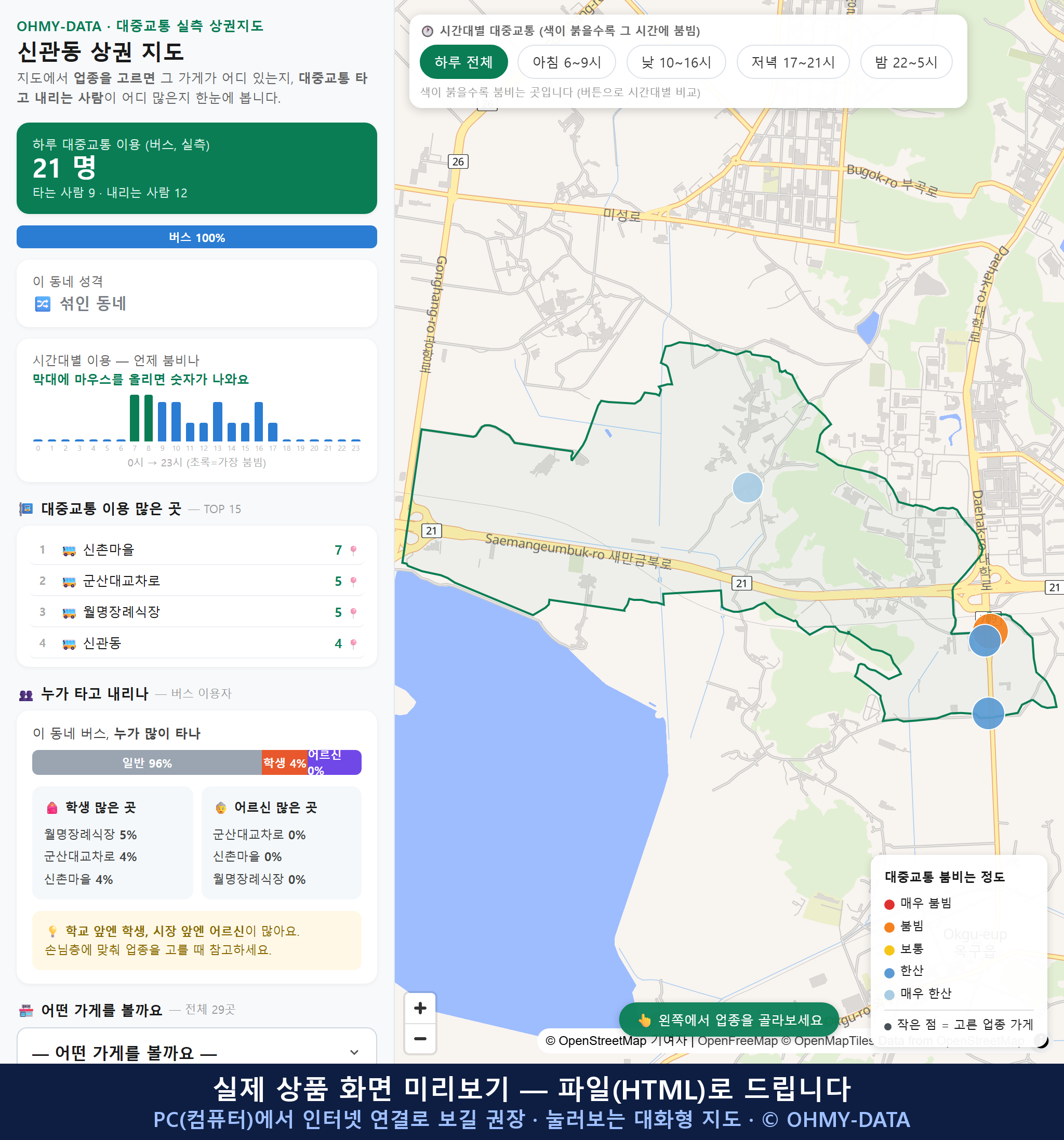The image size is (1064, 1140).
Task: Click the clock icon in time filter panel
Action: 428,31
